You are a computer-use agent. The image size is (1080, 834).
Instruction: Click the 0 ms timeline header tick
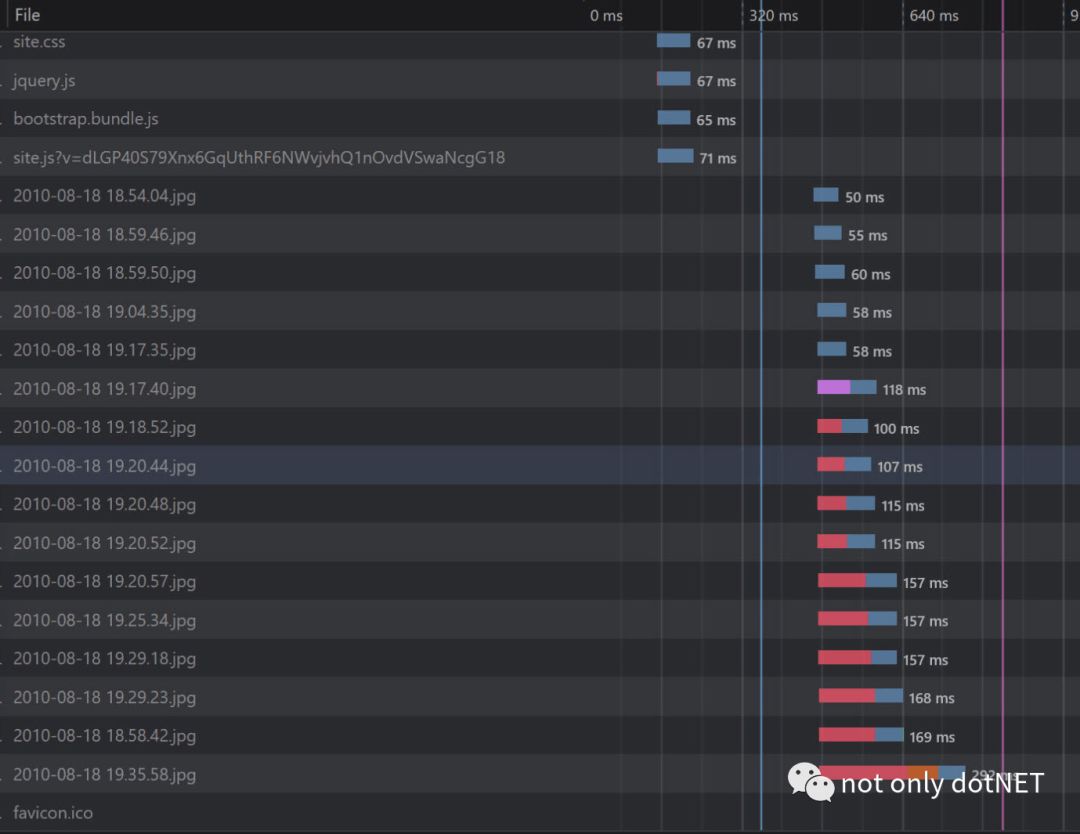click(x=606, y=15)
